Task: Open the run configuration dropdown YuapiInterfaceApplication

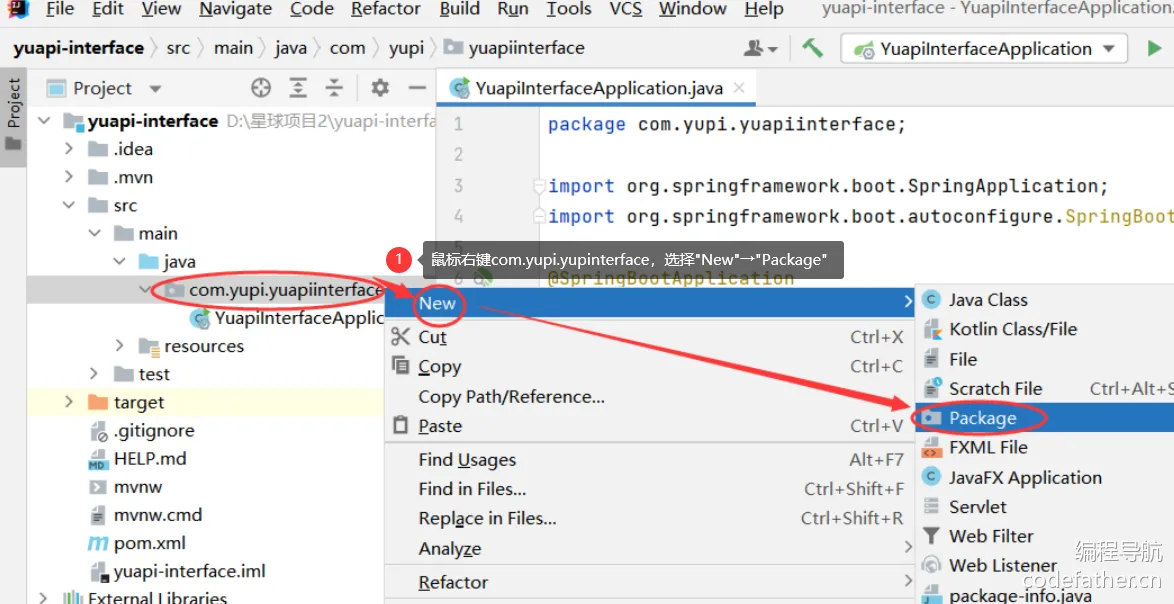Action: 984,49
